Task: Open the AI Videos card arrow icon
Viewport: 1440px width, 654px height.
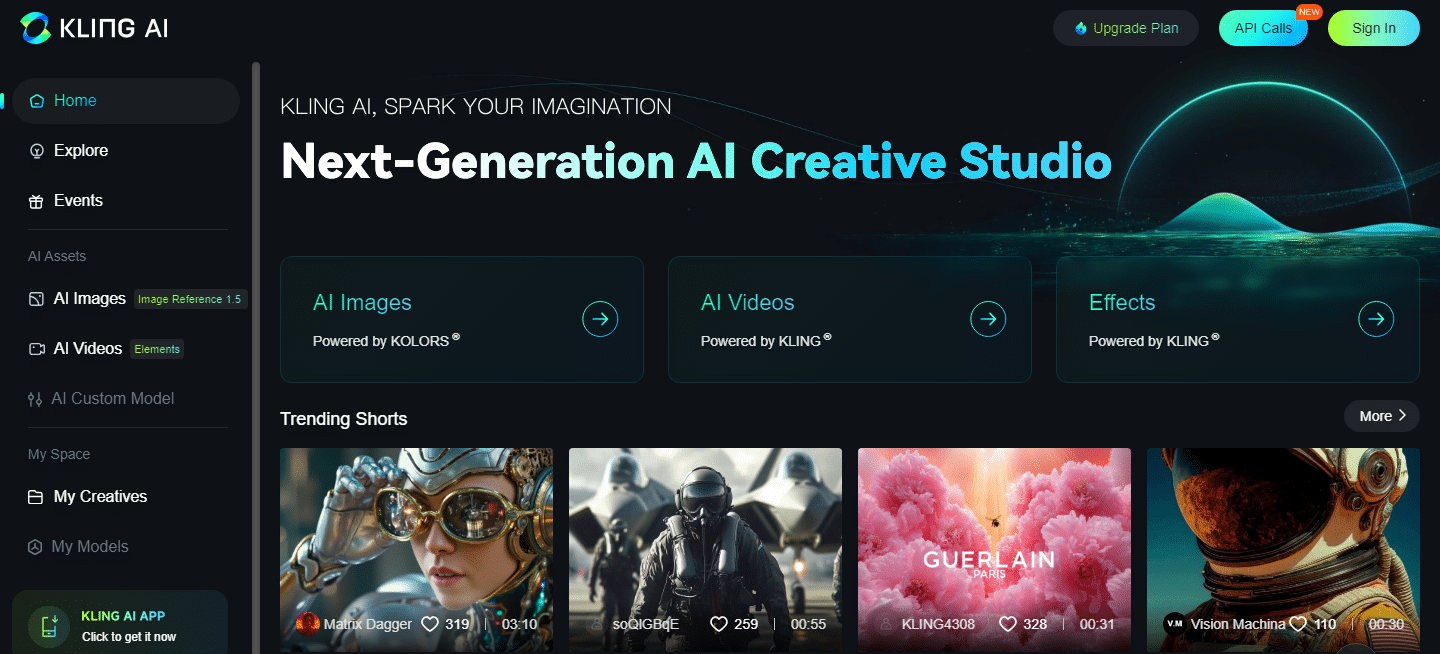Action: pos(988,319)
